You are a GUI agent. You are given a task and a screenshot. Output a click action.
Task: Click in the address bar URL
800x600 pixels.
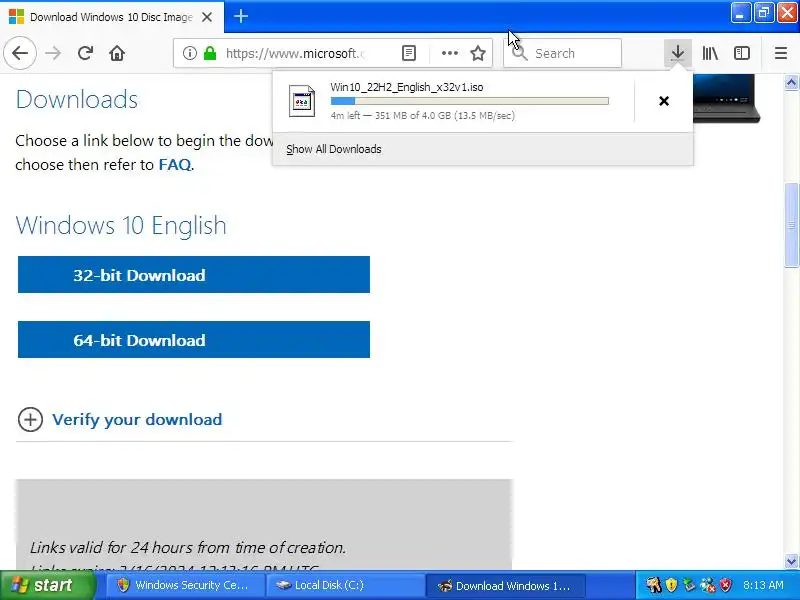click(295, 53)
